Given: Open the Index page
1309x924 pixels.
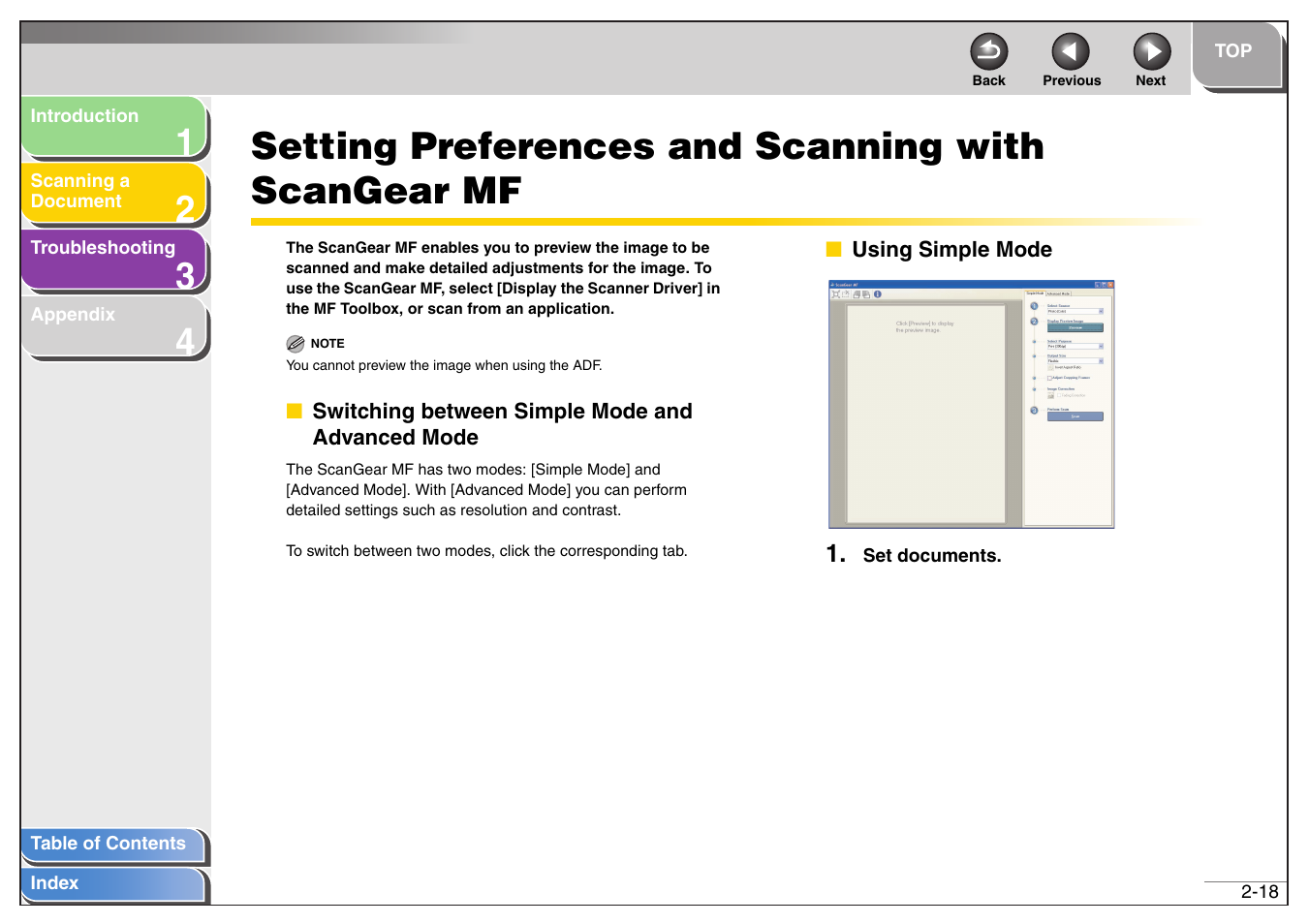Looking at the screenshot, I should click(x=112, y=884).
